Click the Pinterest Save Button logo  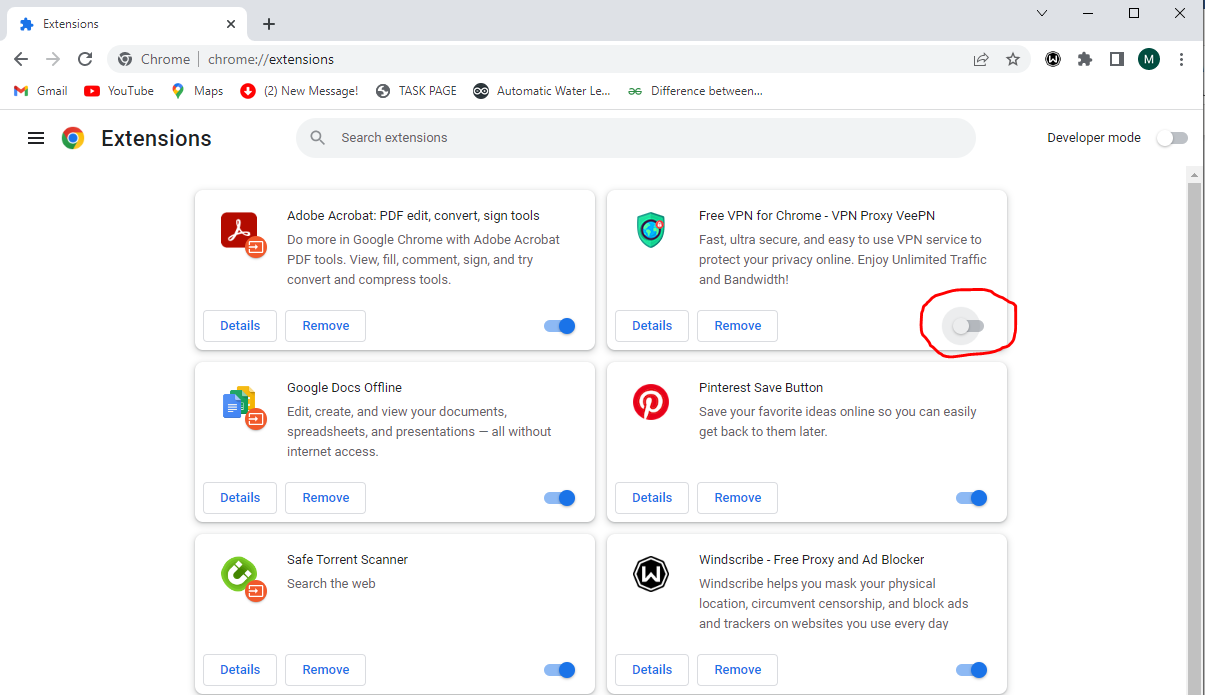pyautogui.click(x=651, y=402)
